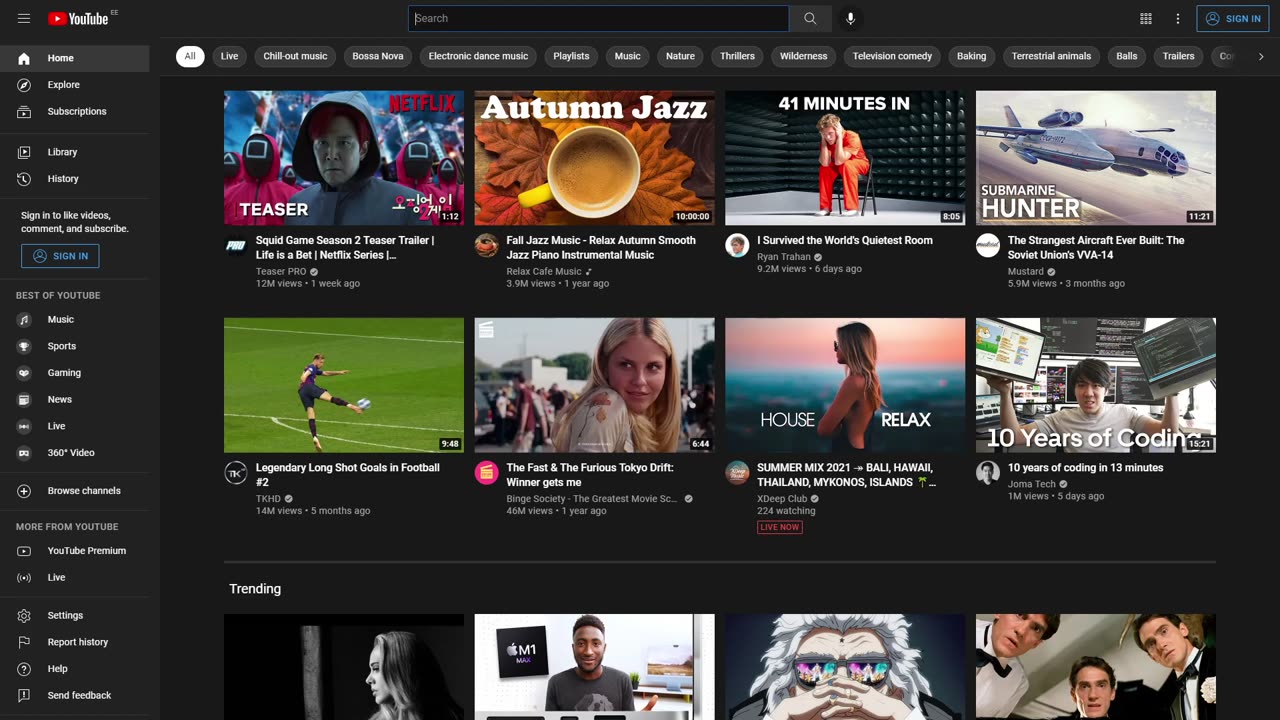
Task: Select the Chill-out music chip
Action: pyautogui.click(x=295, y=56)
